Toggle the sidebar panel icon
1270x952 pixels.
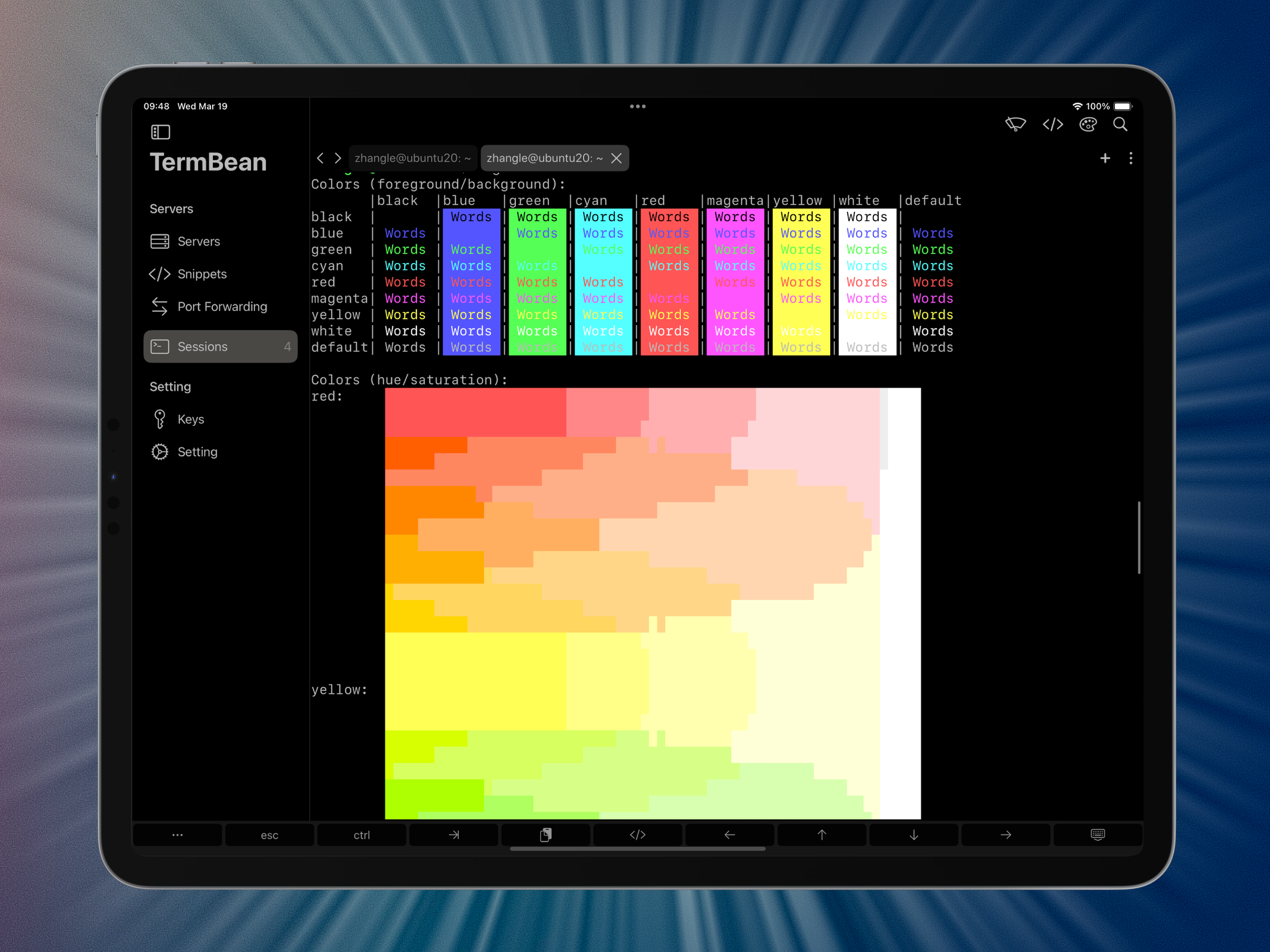[160, 132]
